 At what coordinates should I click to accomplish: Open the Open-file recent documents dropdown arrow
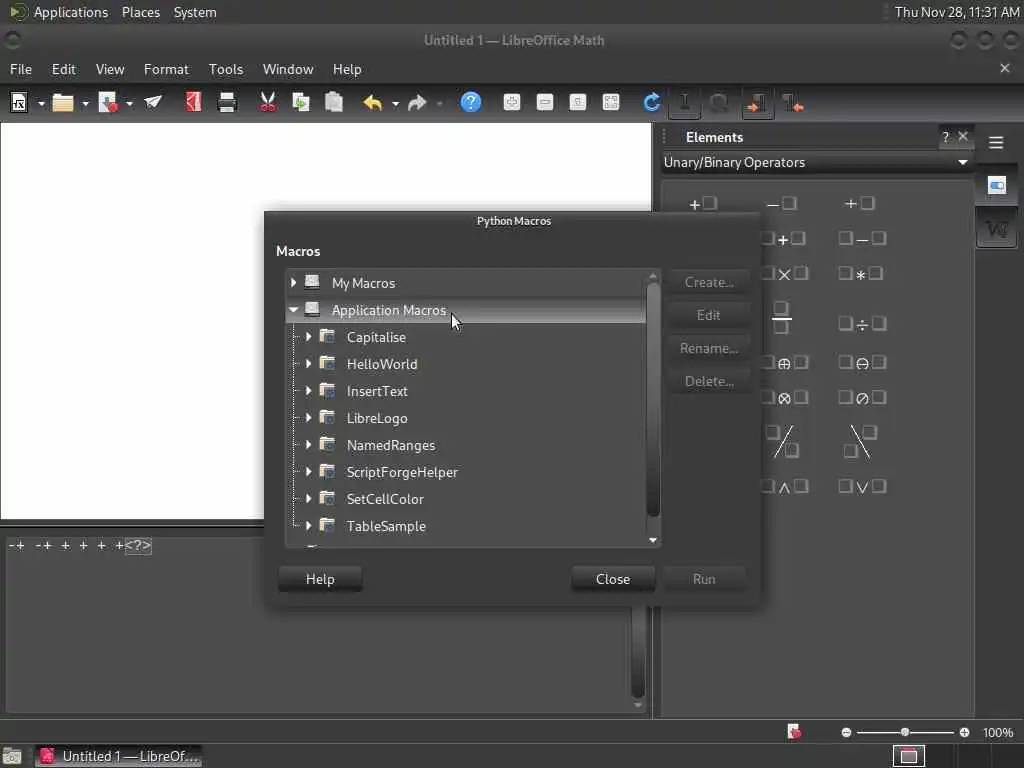point(85,103)
